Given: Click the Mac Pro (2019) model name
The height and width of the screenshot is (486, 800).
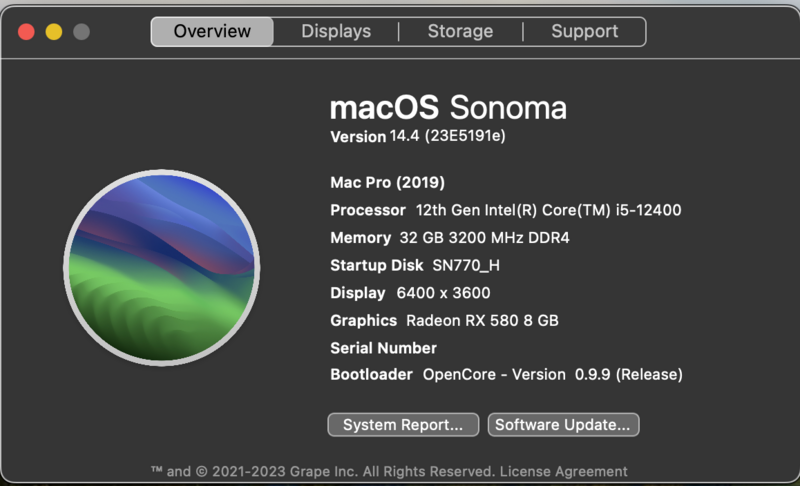Looking at the screenshot, I should pos(387,183).
